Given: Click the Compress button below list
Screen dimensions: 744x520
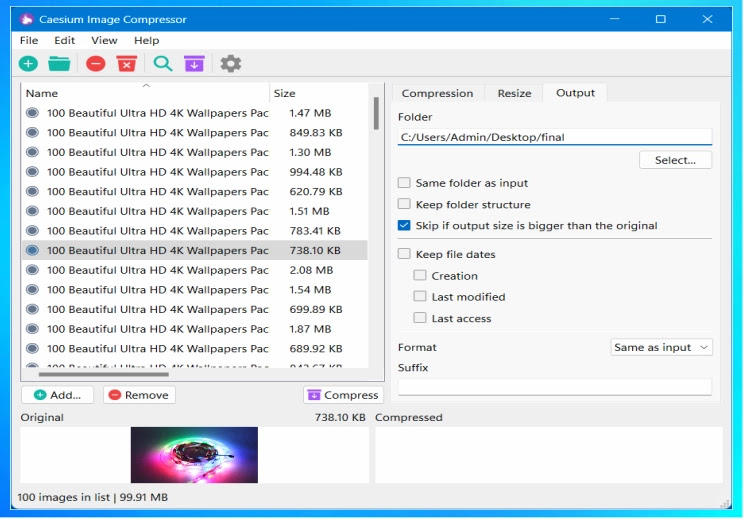Looking at the screenshot, I should tap(343, 395).
